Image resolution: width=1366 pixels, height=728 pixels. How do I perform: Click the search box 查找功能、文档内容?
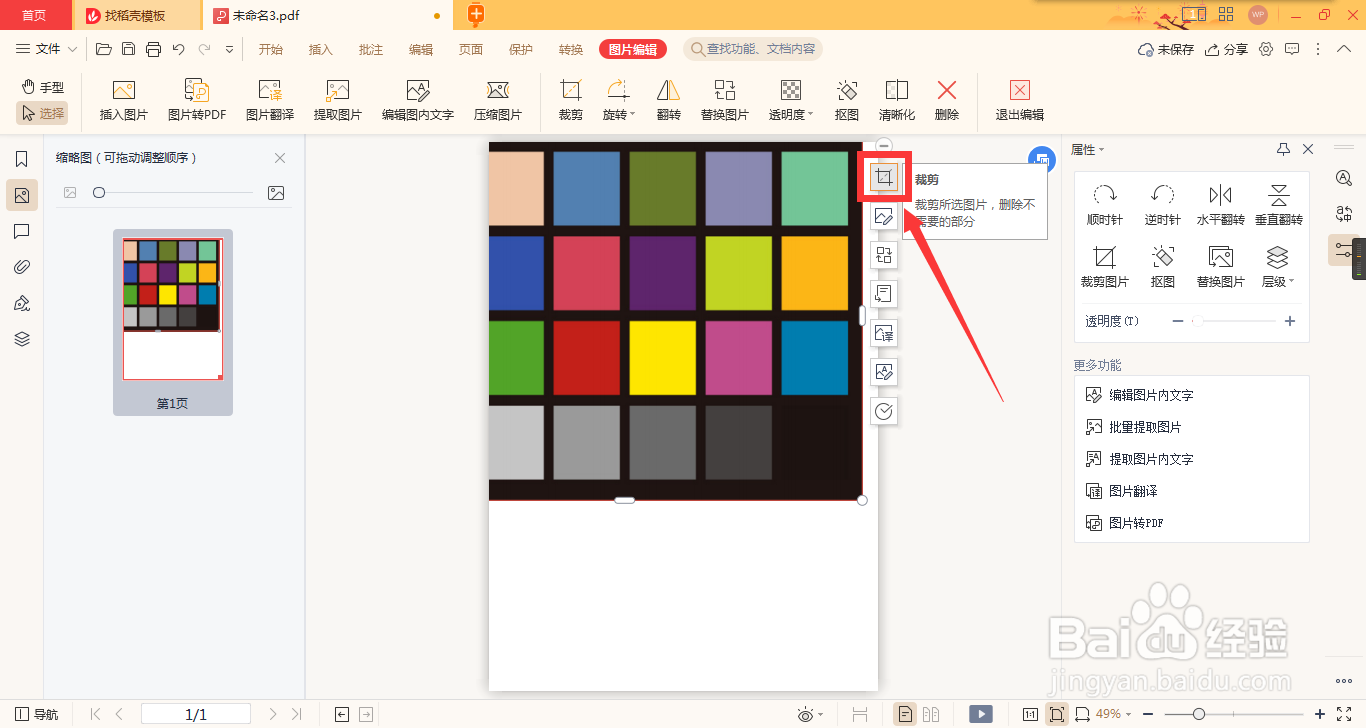pos(751,49)
